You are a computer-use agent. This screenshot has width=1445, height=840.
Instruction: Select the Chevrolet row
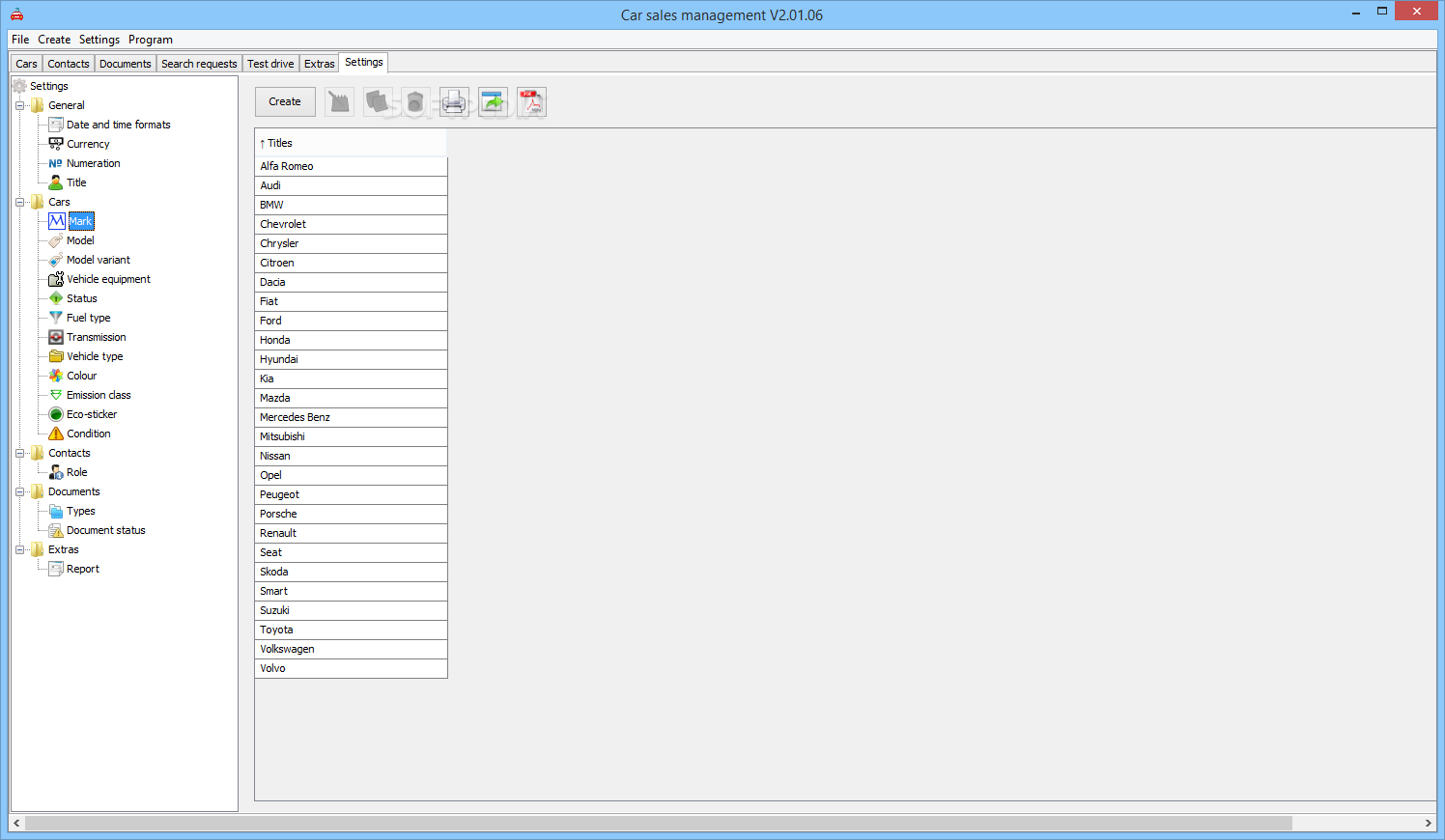tap(351, 224)
